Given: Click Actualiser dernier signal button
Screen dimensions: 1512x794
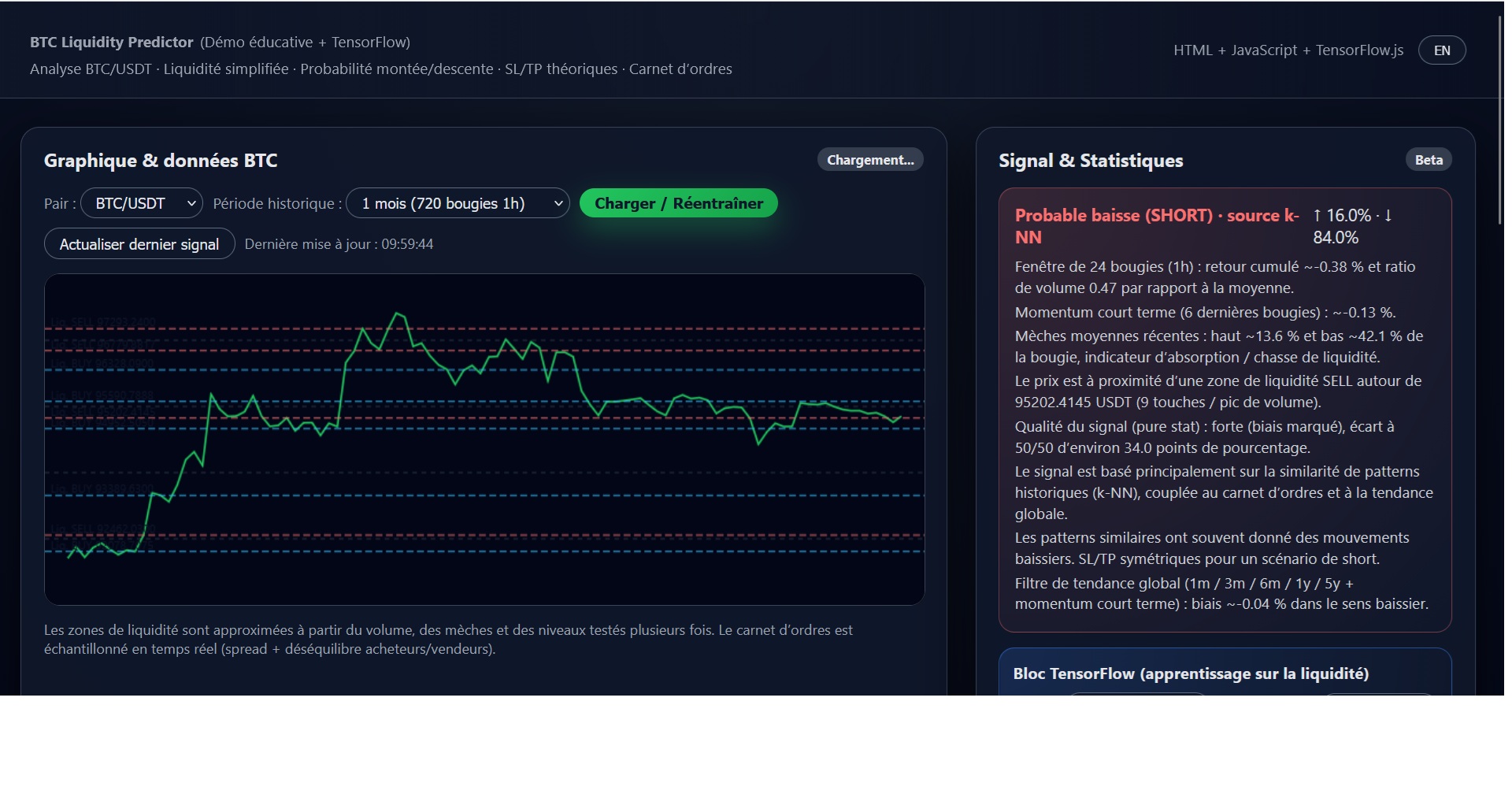Looking at the screenshot, I should tap(139, 244).
